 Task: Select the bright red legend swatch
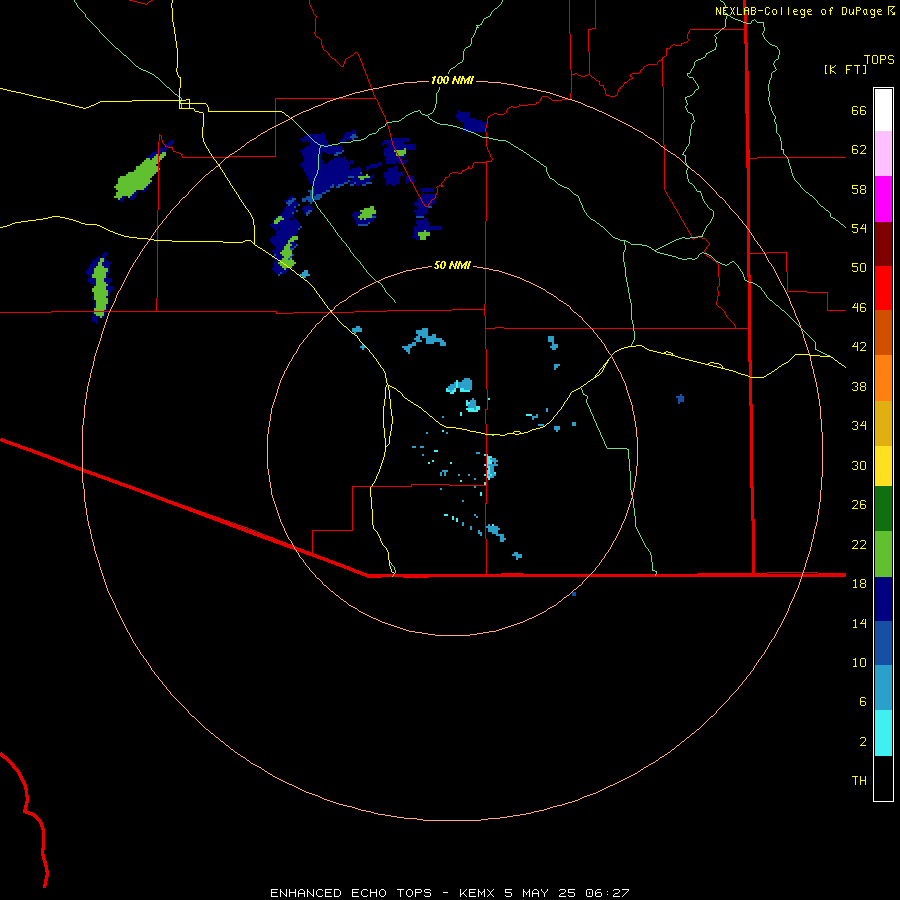tap(883, 288)
